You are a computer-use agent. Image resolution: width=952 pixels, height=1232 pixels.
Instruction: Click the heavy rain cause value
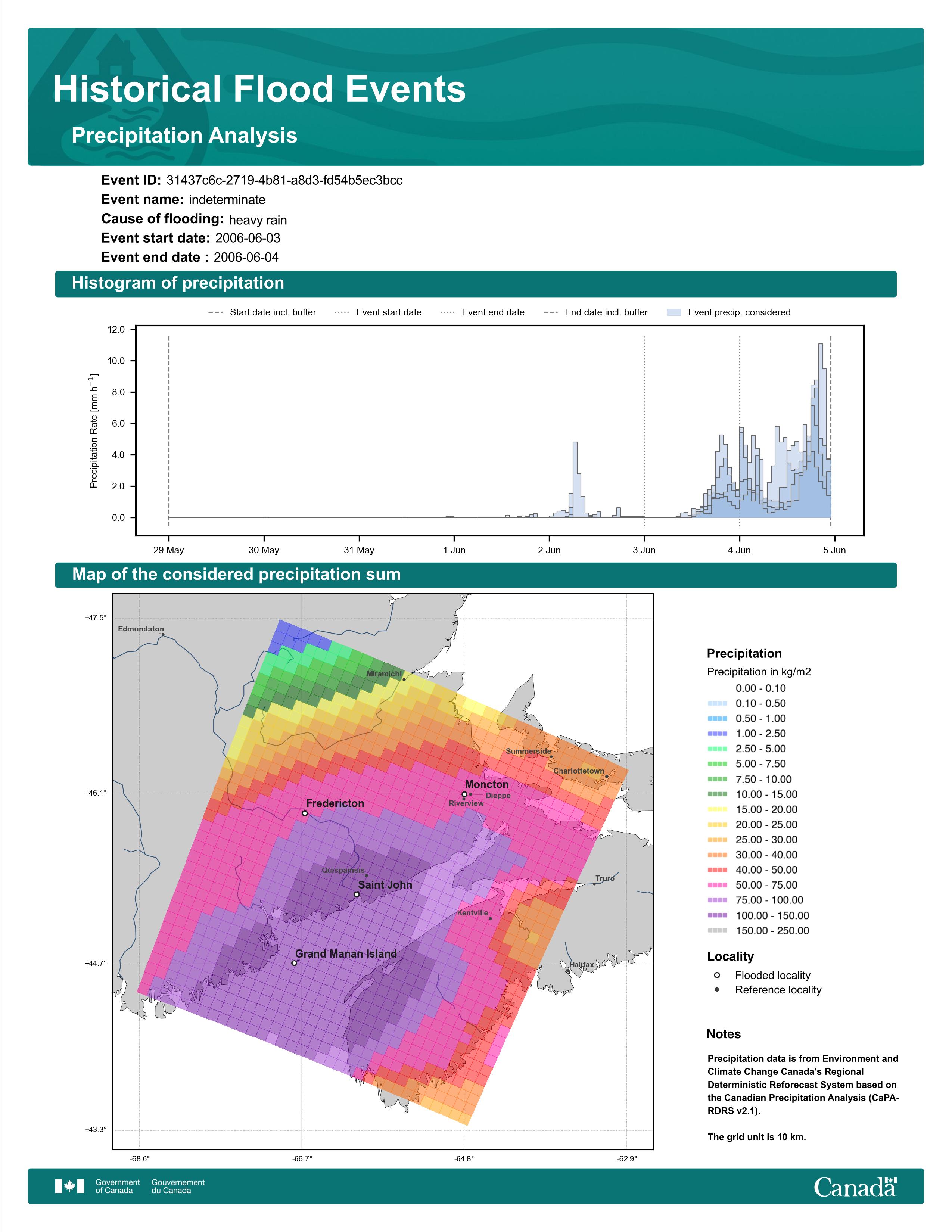pos(258,220)
